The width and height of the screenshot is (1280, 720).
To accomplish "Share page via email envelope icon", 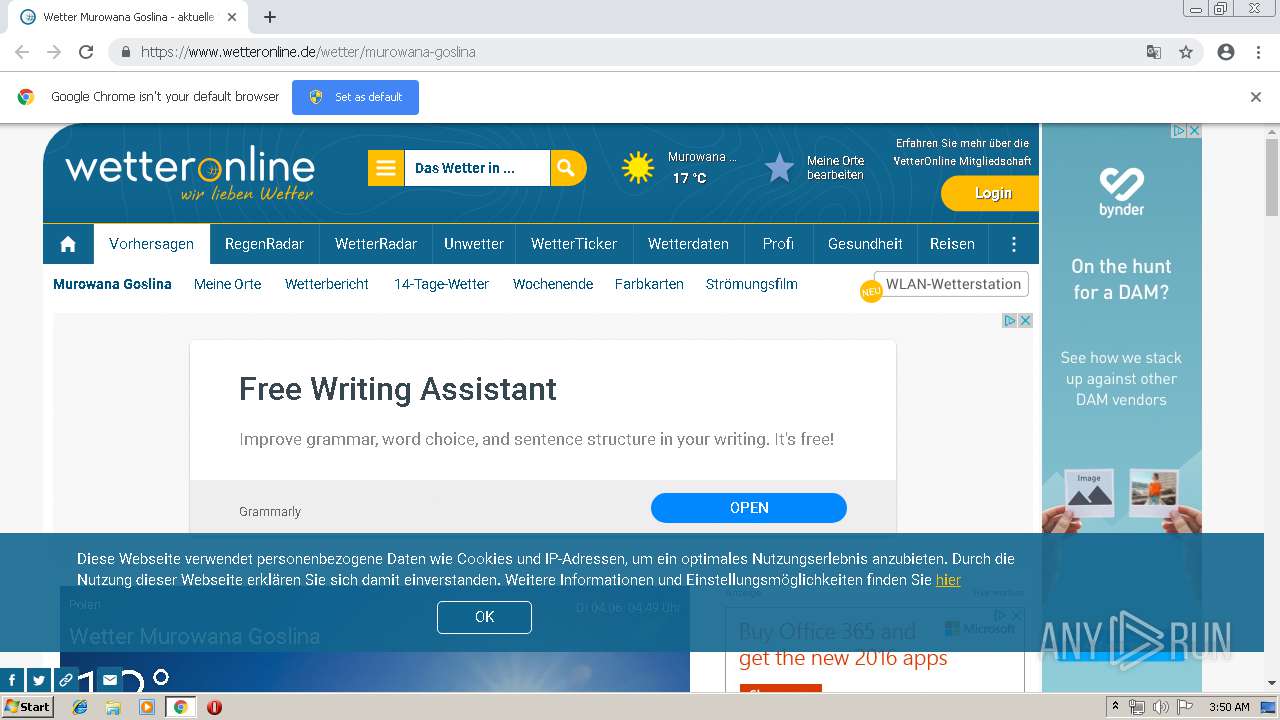I will (x=110, y=680).
